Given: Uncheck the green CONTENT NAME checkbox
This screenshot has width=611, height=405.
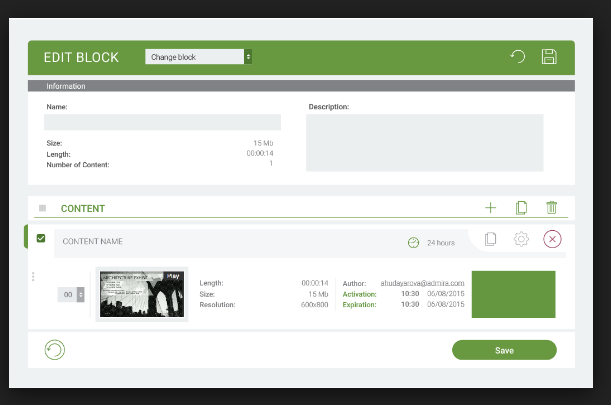Looking at the screenshot, I should point(41,238).
